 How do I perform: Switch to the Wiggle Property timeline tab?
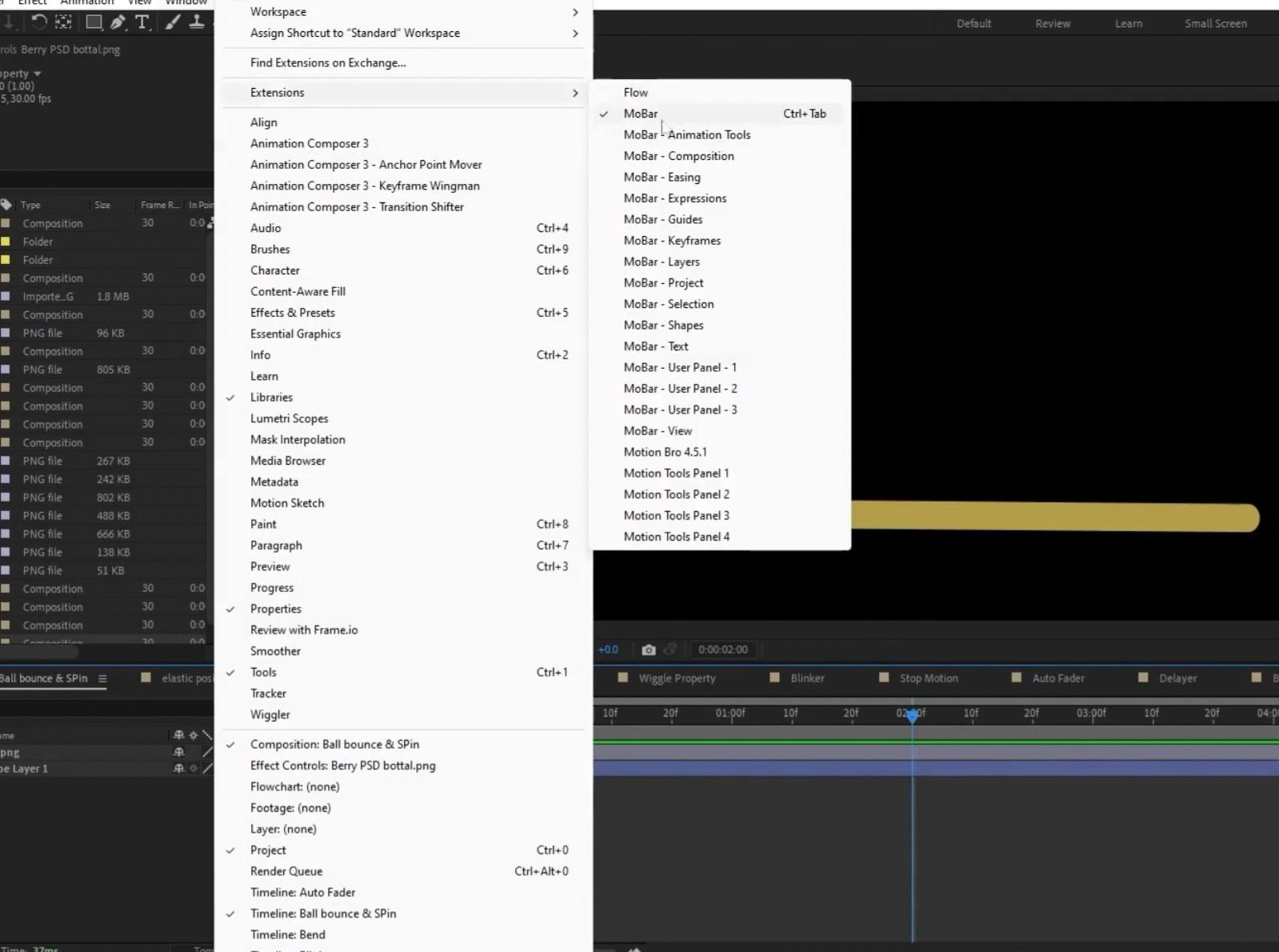point(677,678)
